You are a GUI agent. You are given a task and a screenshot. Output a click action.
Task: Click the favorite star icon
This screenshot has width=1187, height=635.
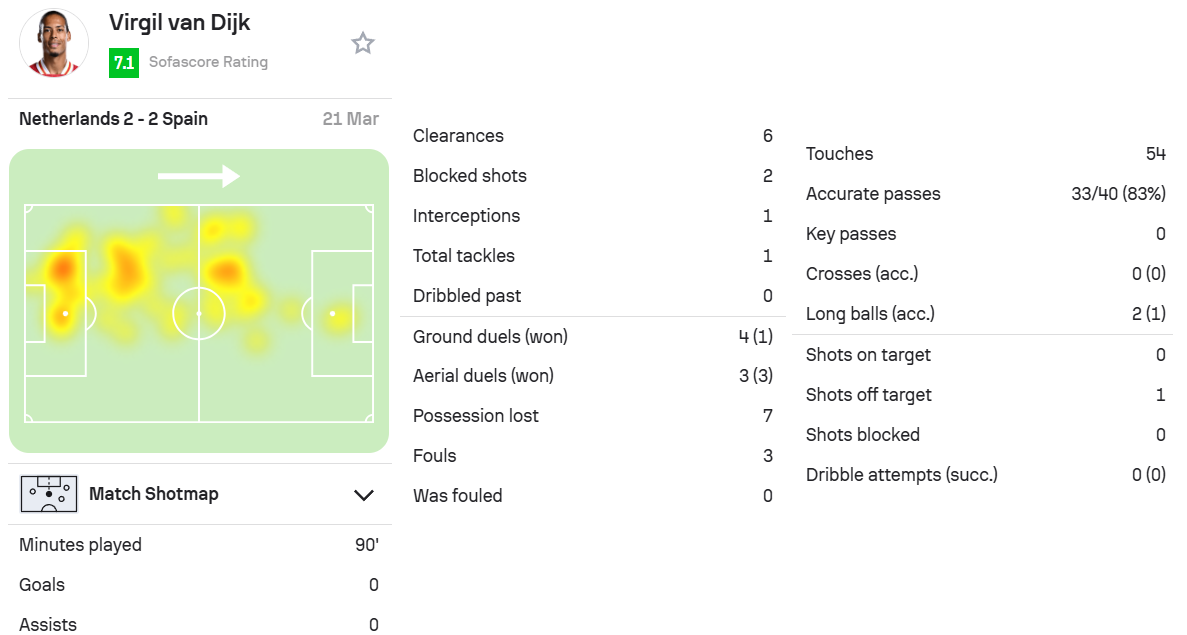click(363, 43)
